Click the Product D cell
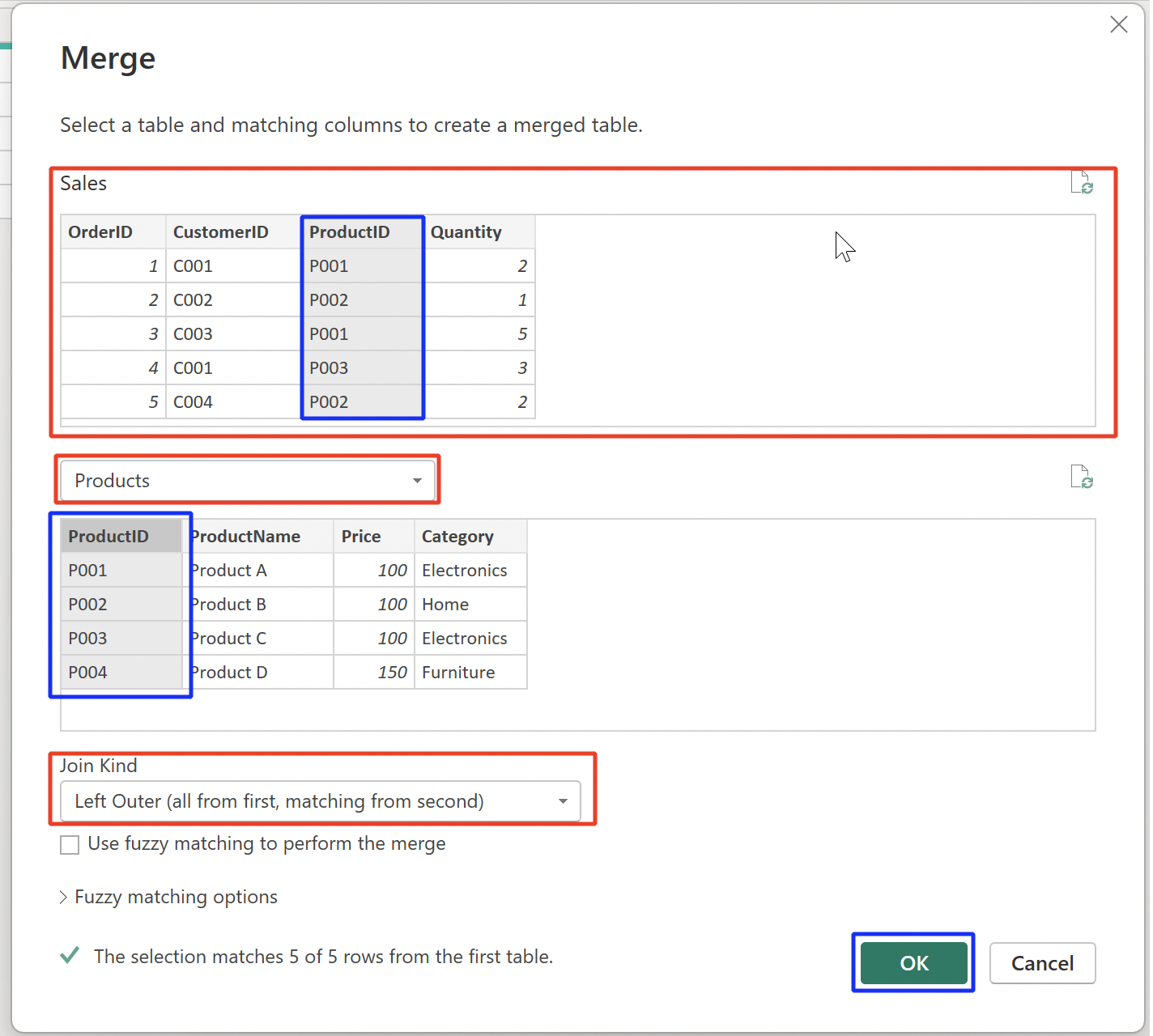The width and height of the screenshot is (1153, 1036). [258, 673]
